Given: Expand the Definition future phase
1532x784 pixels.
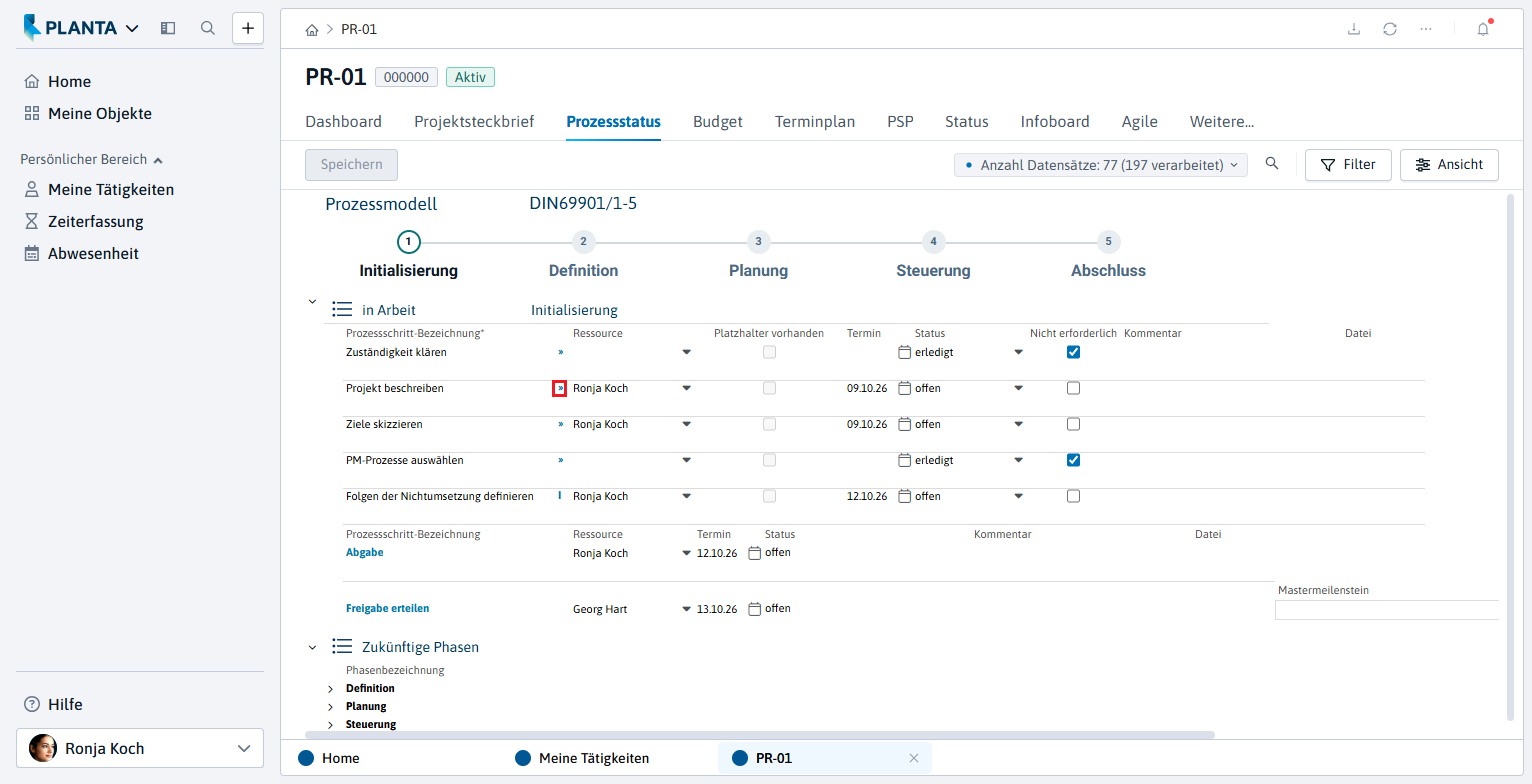Looking at the screenshot, I should pos(330,688).
